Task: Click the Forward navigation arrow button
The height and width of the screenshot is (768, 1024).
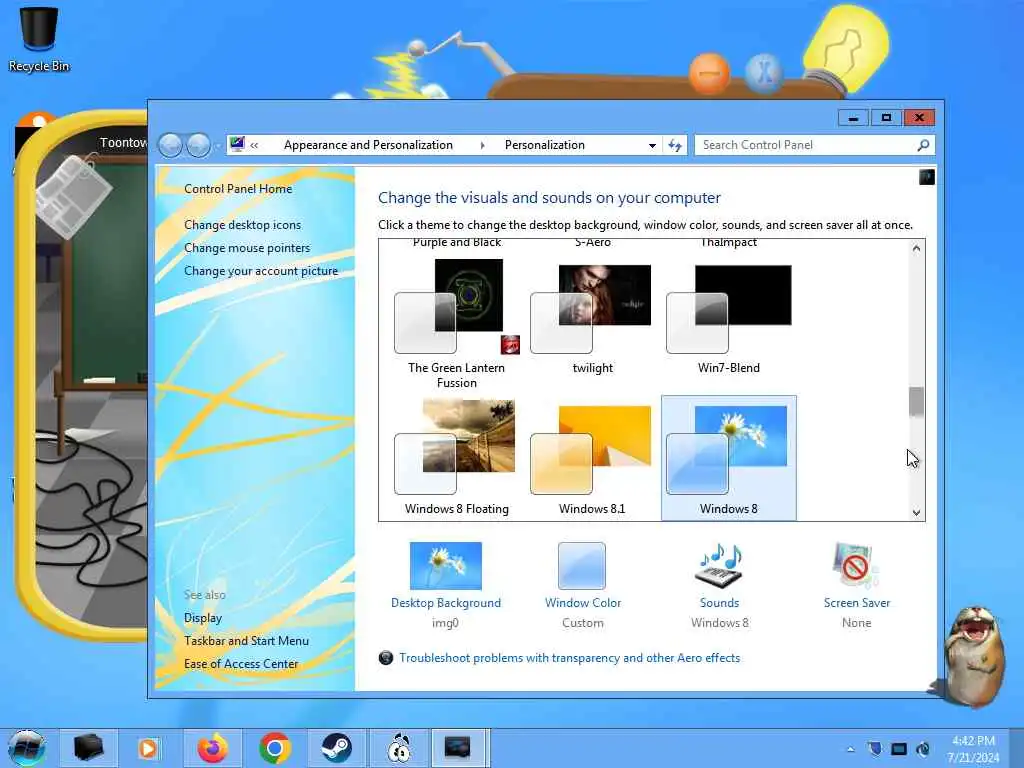Action: pos(199,145)
